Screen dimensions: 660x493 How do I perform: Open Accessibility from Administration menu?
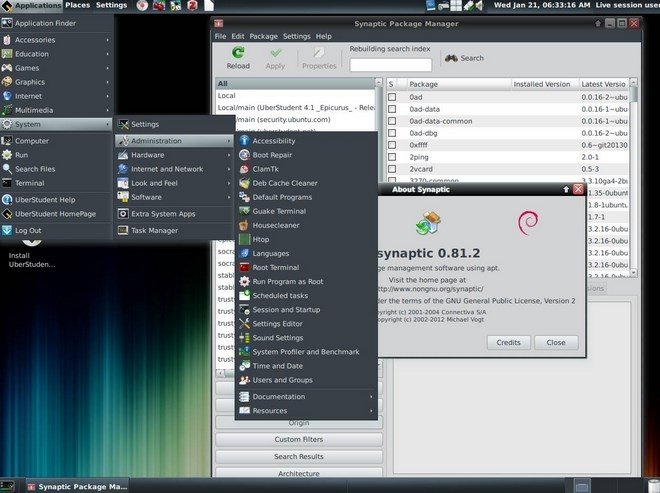coord(306,141)
